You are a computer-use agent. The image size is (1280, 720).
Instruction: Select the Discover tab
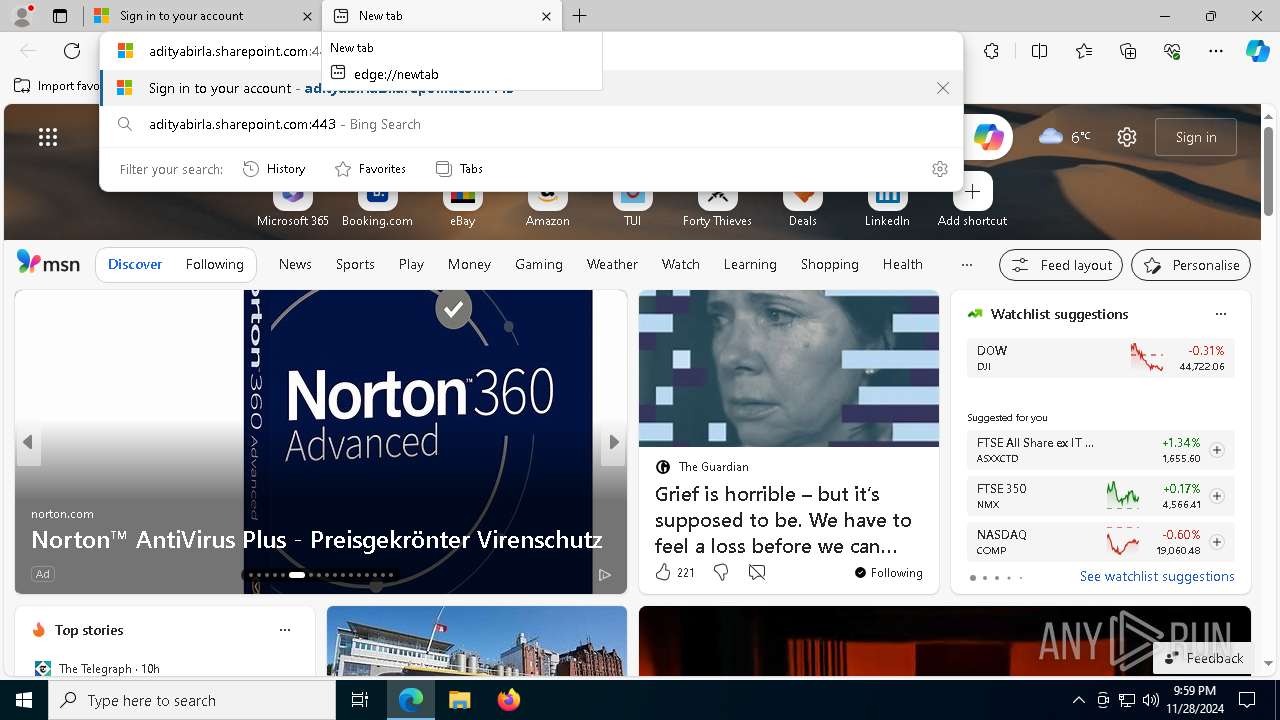pos(135,265)
